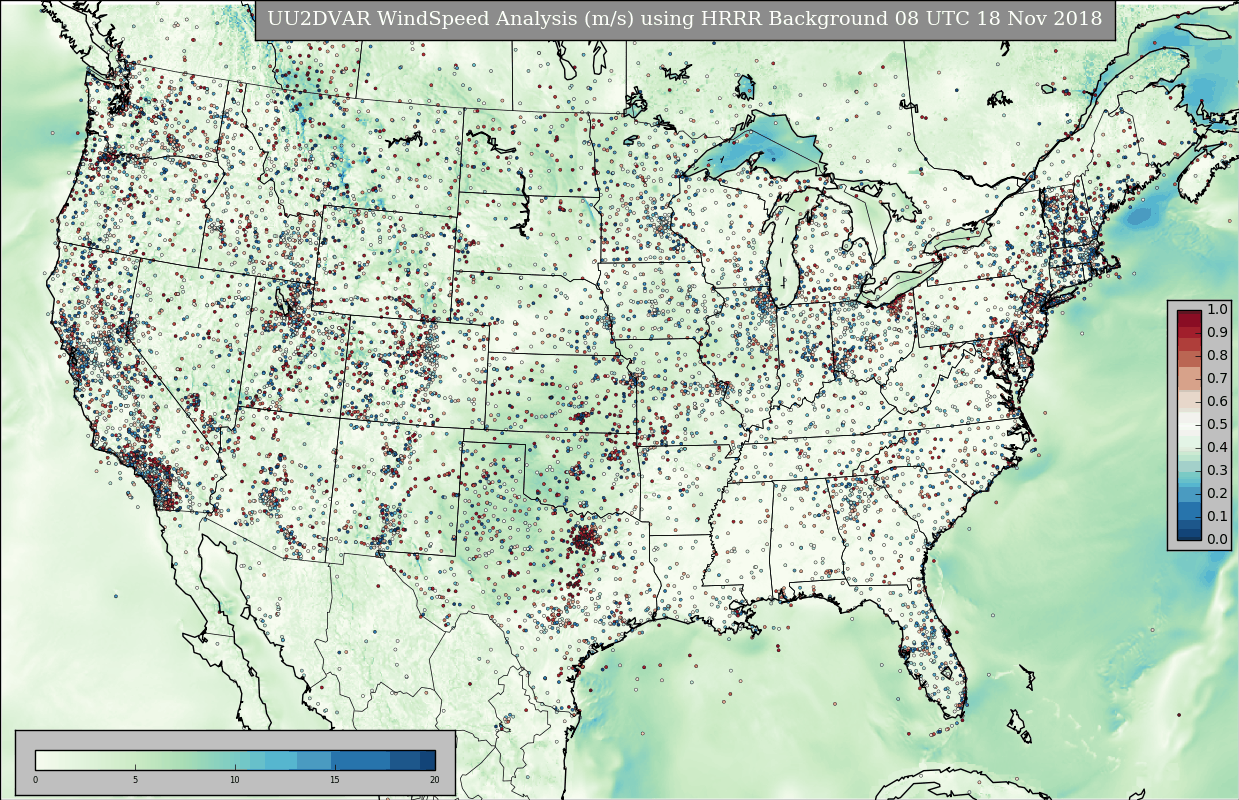Click the 0 tick label under the wind speed colorbar
This screenshot has height=800, width=1239.
pyautogui.click(x=35, y=780)
